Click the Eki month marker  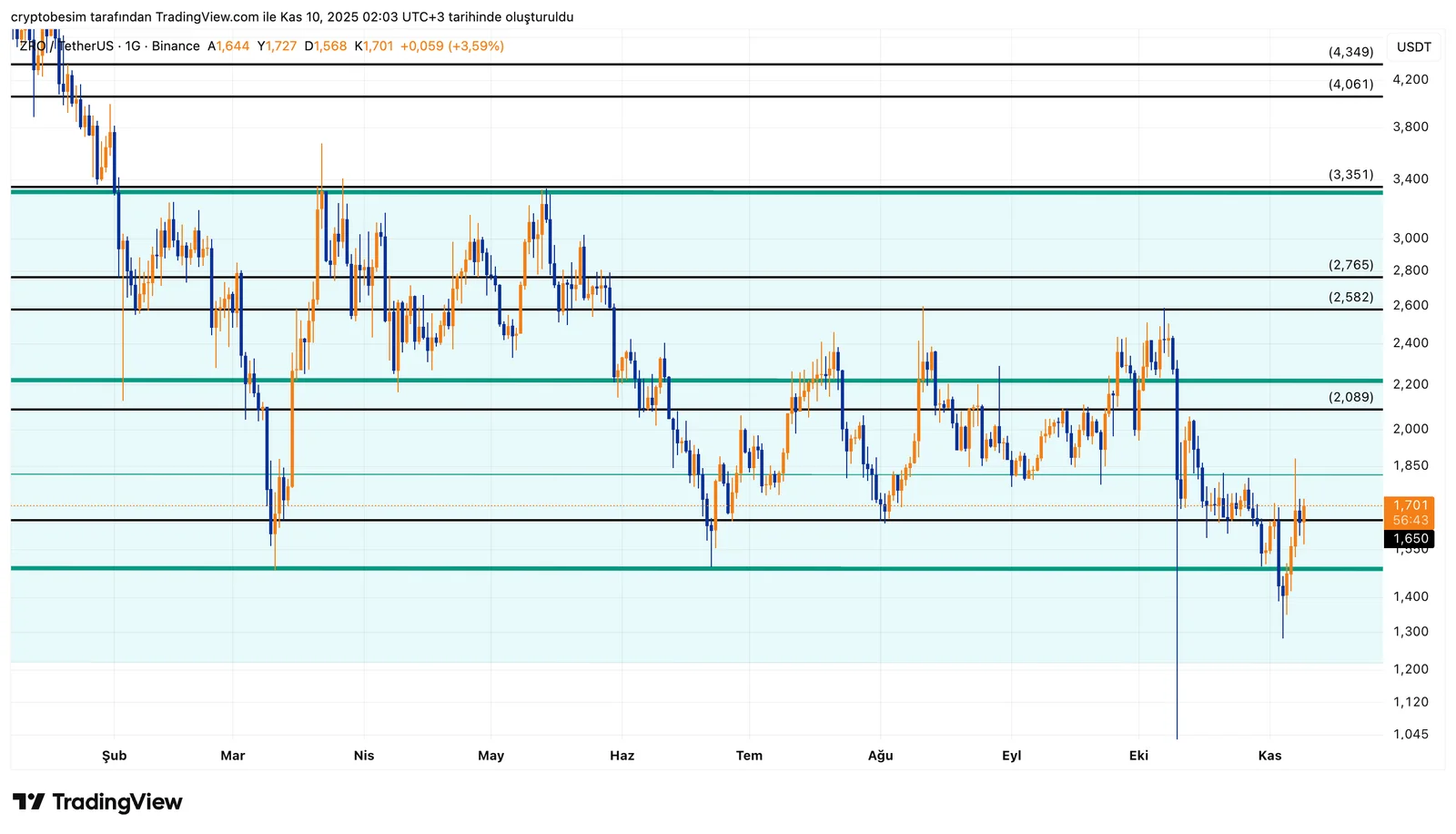(x=1138, y=756)
